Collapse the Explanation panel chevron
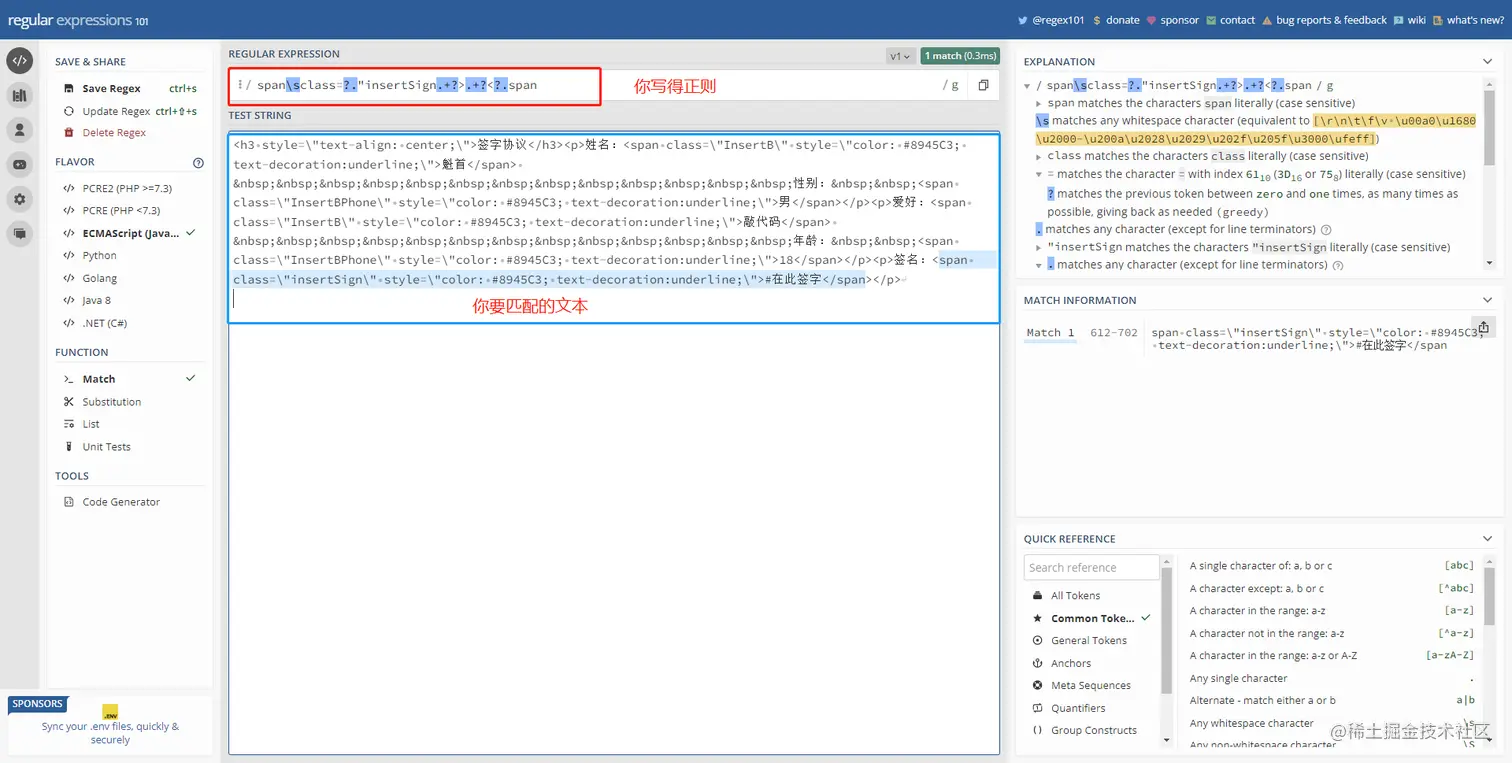 click(1487, 62)
